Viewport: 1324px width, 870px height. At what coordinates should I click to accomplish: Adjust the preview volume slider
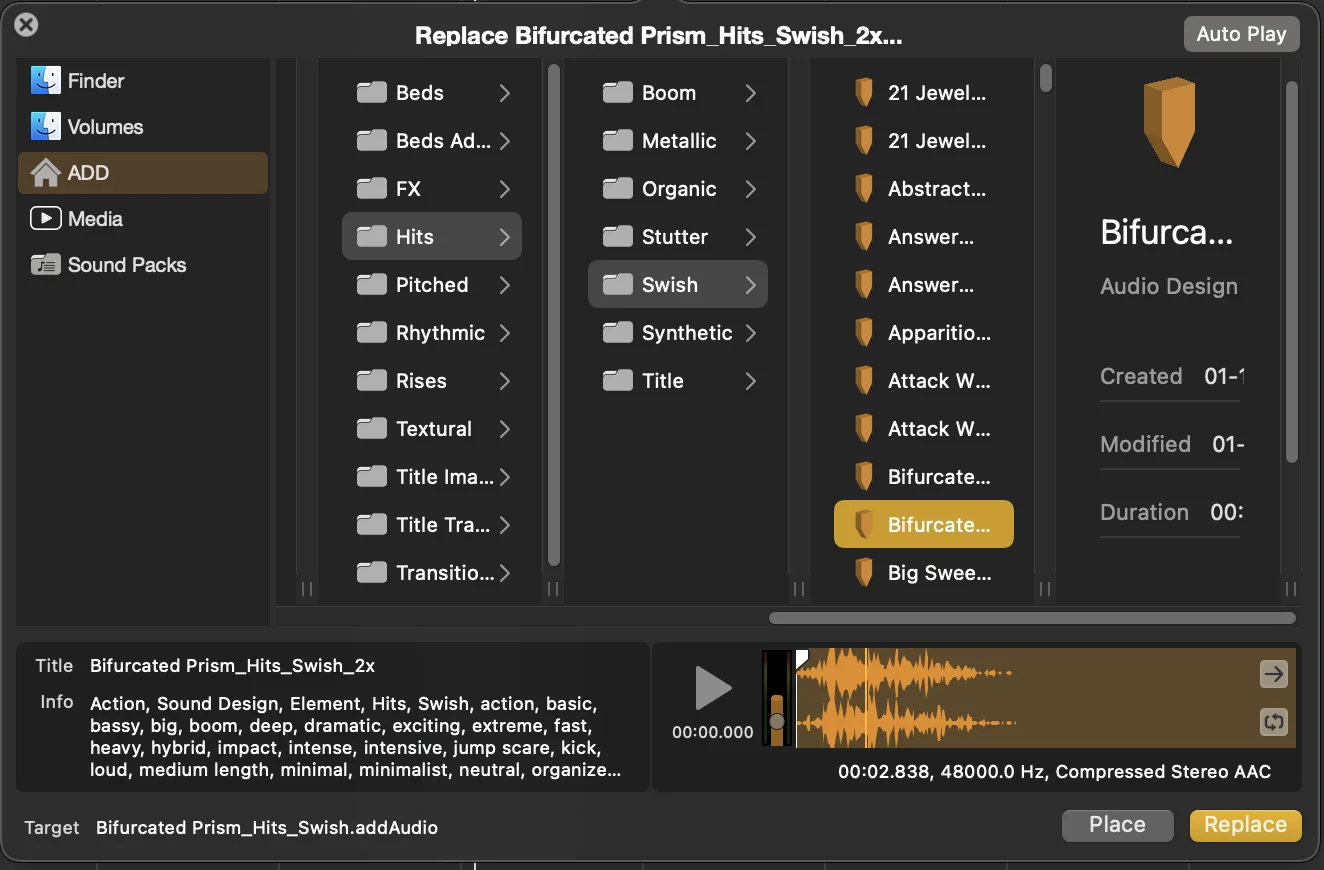(776, 720)
